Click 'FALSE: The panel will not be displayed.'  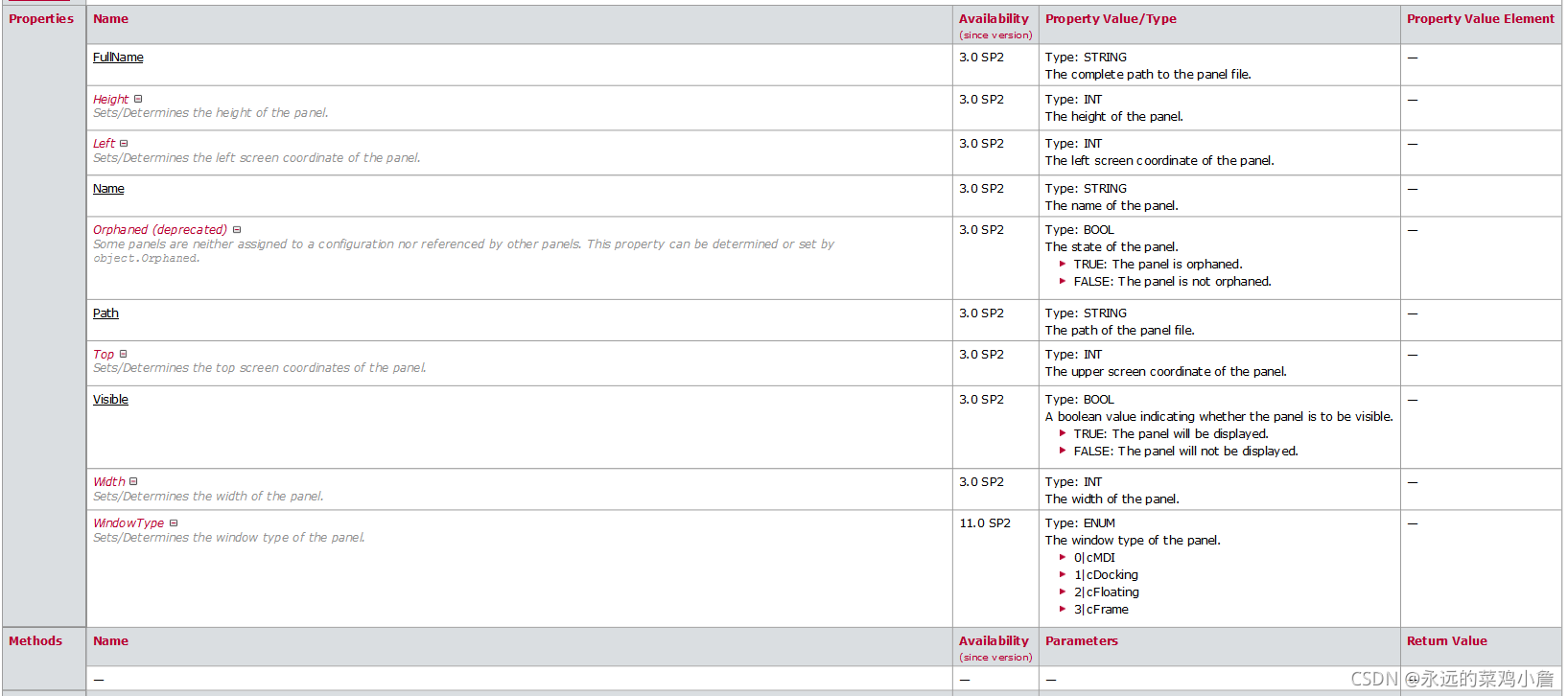1185,452
